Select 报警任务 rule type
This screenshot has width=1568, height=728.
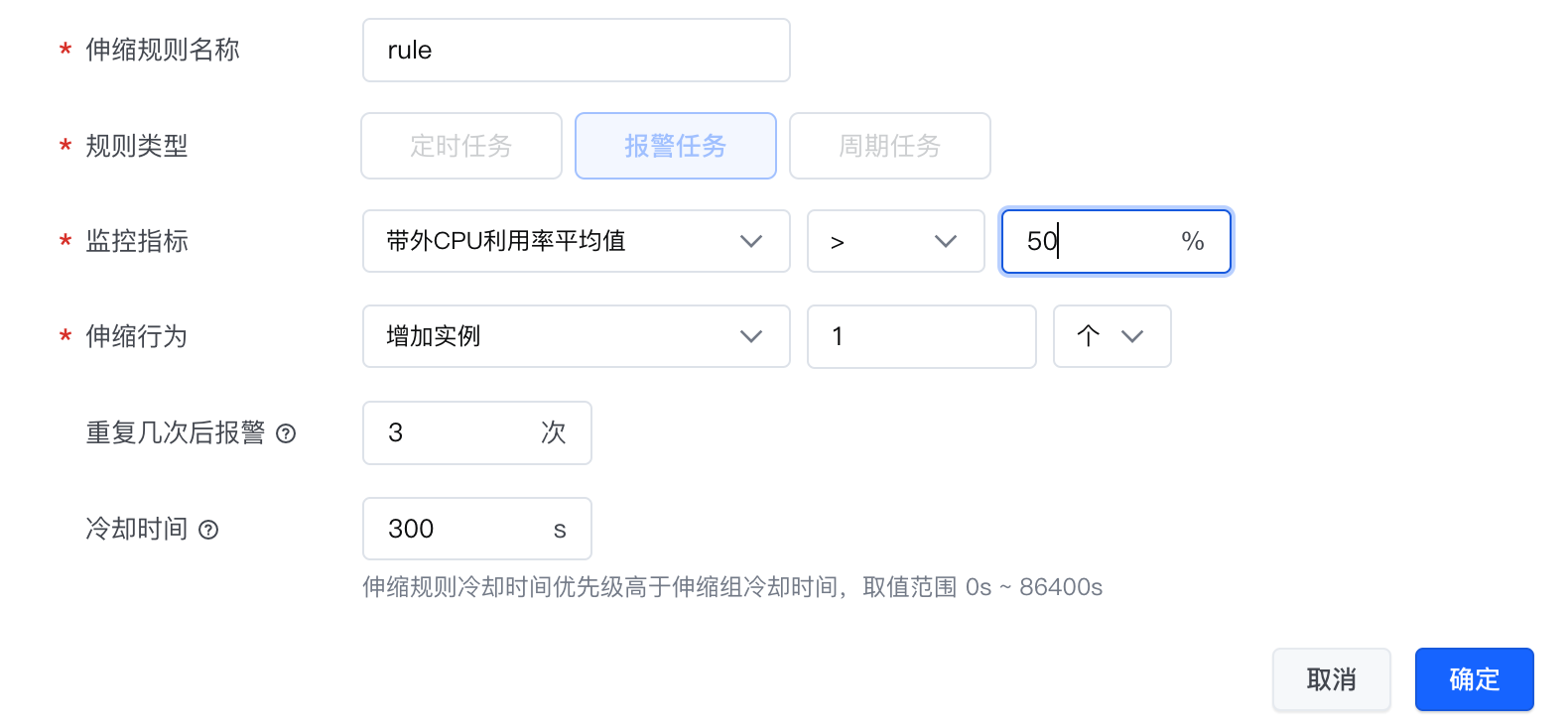tap(676, 146)
